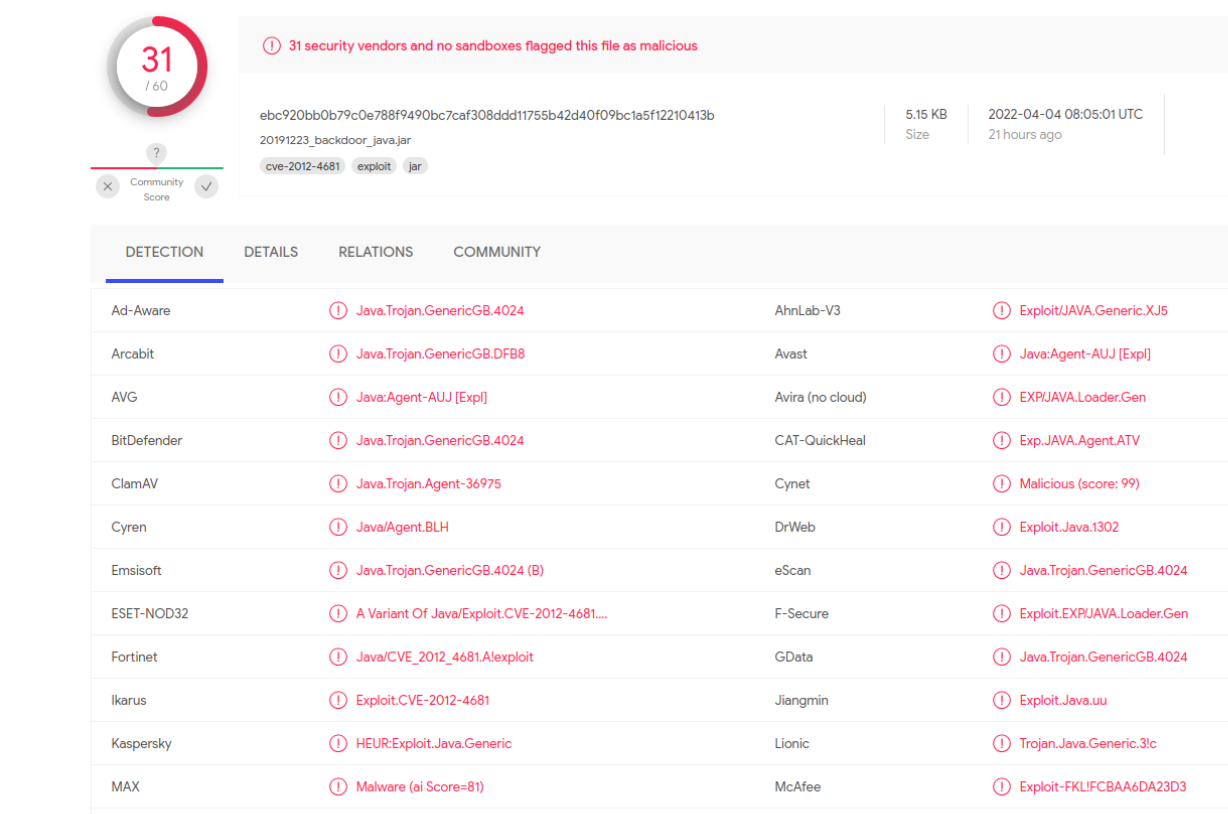Click the warning icon beside the ClamAV detection
Screen dimensions: 1228x814
pyautogui.click(x=338, y=484)
